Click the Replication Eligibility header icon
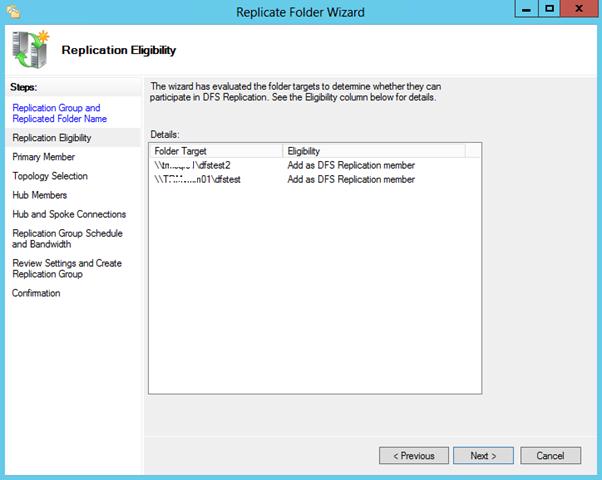This screenshot has width=602, height=480. click(x=31, y=48)
